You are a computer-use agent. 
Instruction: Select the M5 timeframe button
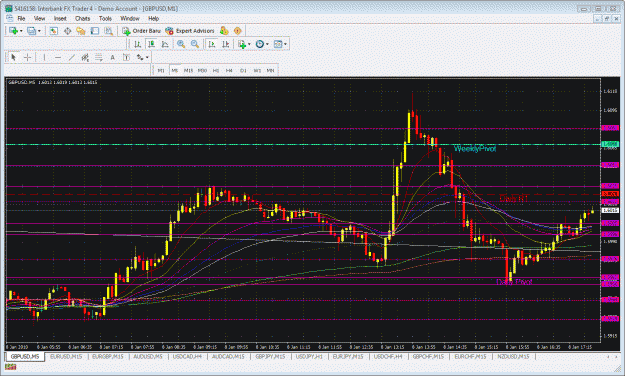click(x=175, y=70)
